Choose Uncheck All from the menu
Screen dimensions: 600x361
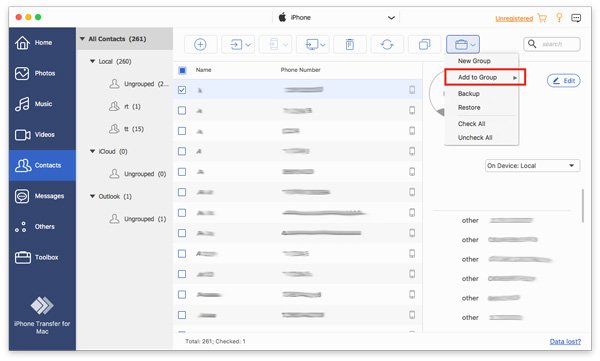475,138
